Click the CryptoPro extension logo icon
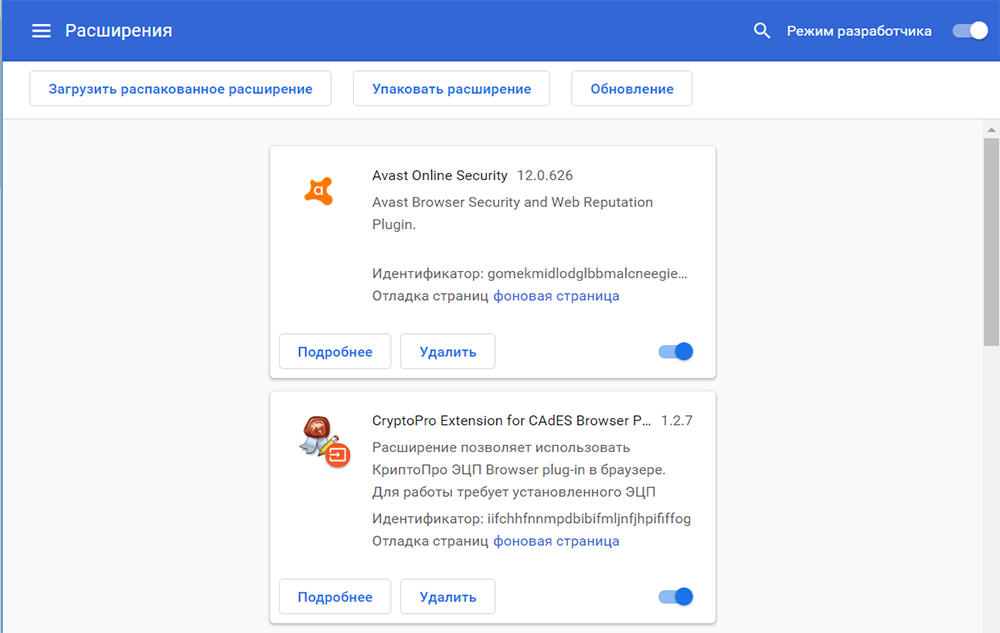1000x633 pixels. pos(321,440)
